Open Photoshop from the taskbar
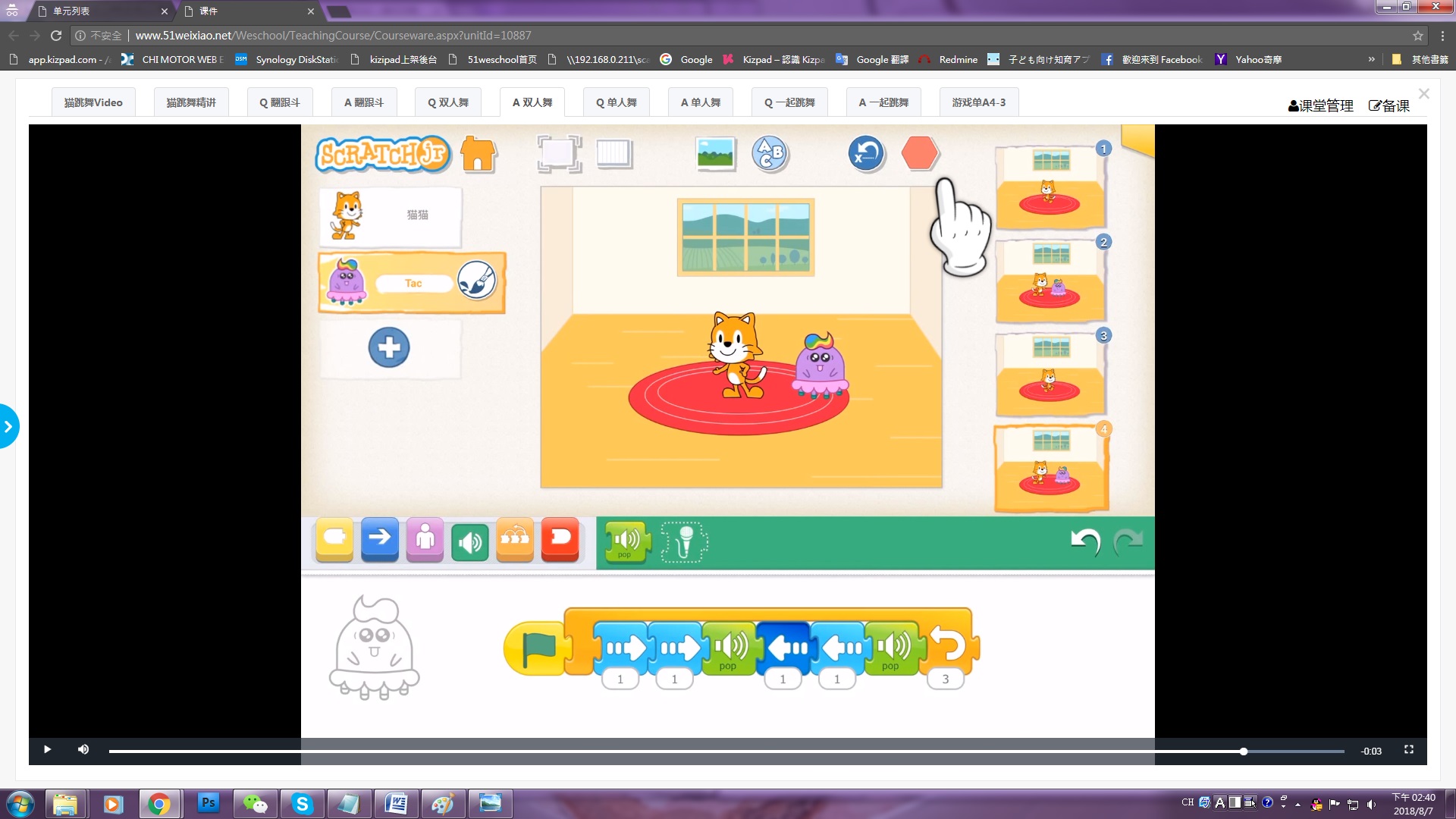1456x819 pixels. [208, 803]
